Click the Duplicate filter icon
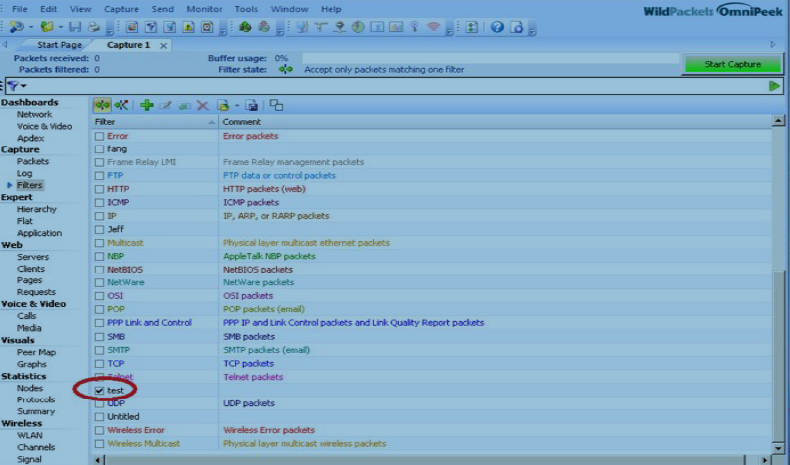The height and width of the screenshot is (465, 790). click(184, 105)
